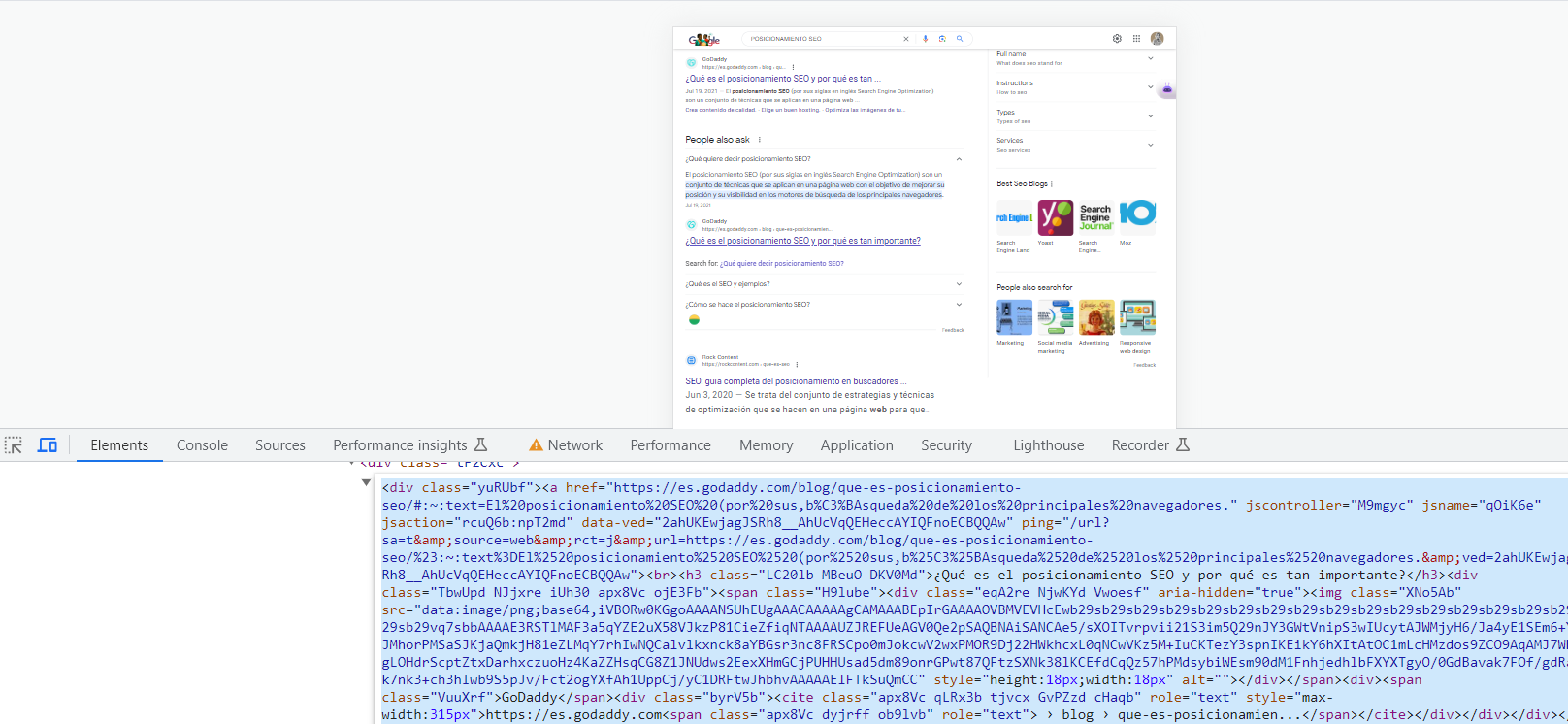Viewport: 1568px width, 724px height.
Task: Click 'Search for: ¿Qué quiere decir posicionamiento SEO?' link
Action: (x=781, y=263)
